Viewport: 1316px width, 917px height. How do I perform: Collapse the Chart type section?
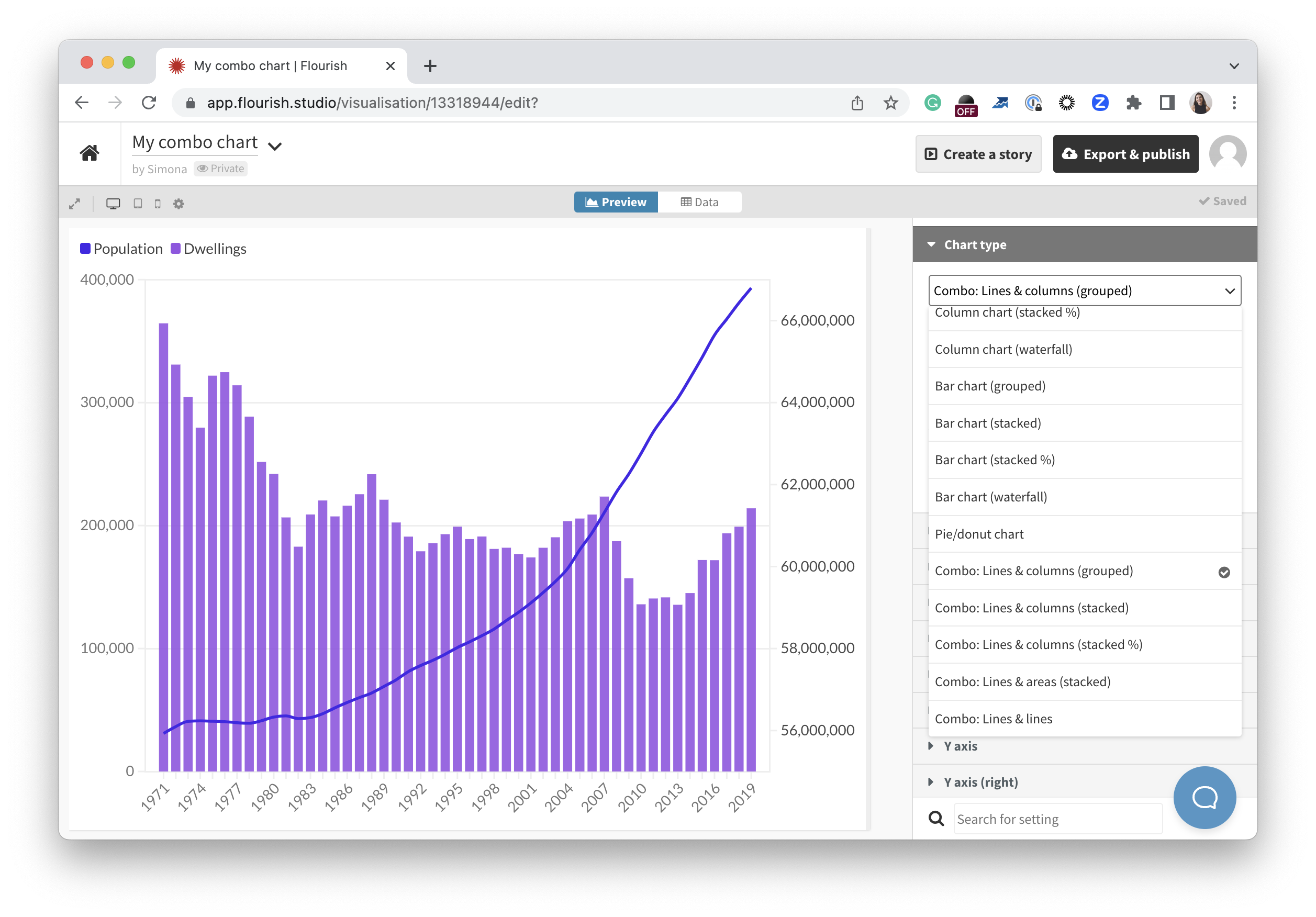click(x=974, y=245)
